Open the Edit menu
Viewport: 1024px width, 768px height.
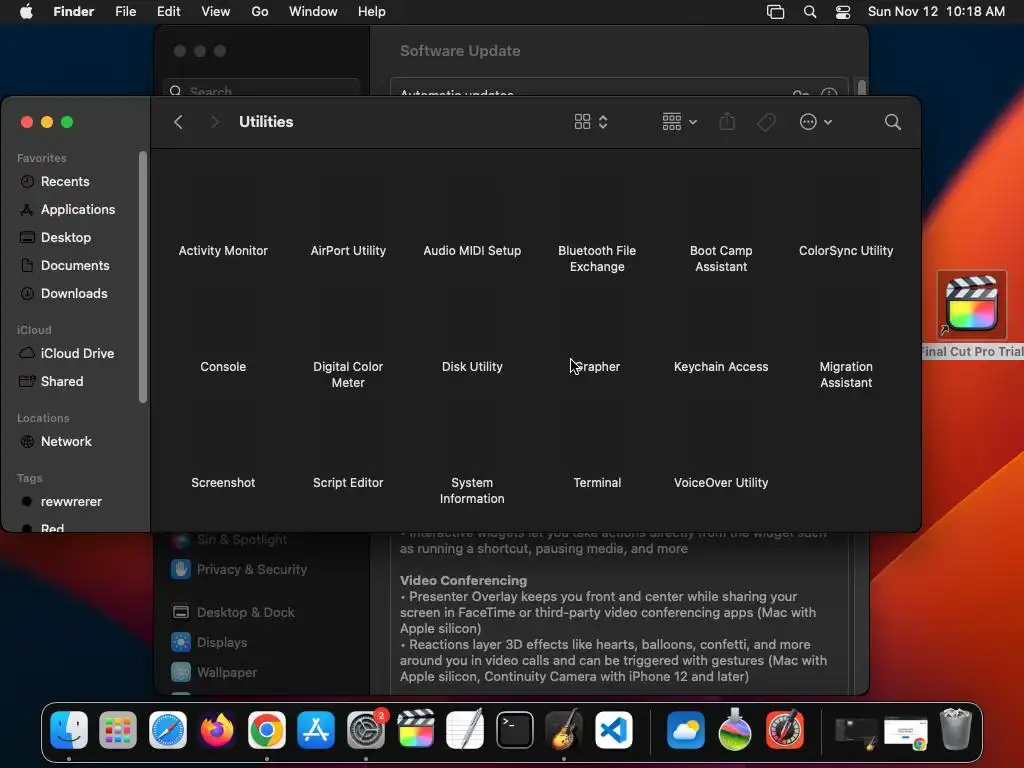168,12
